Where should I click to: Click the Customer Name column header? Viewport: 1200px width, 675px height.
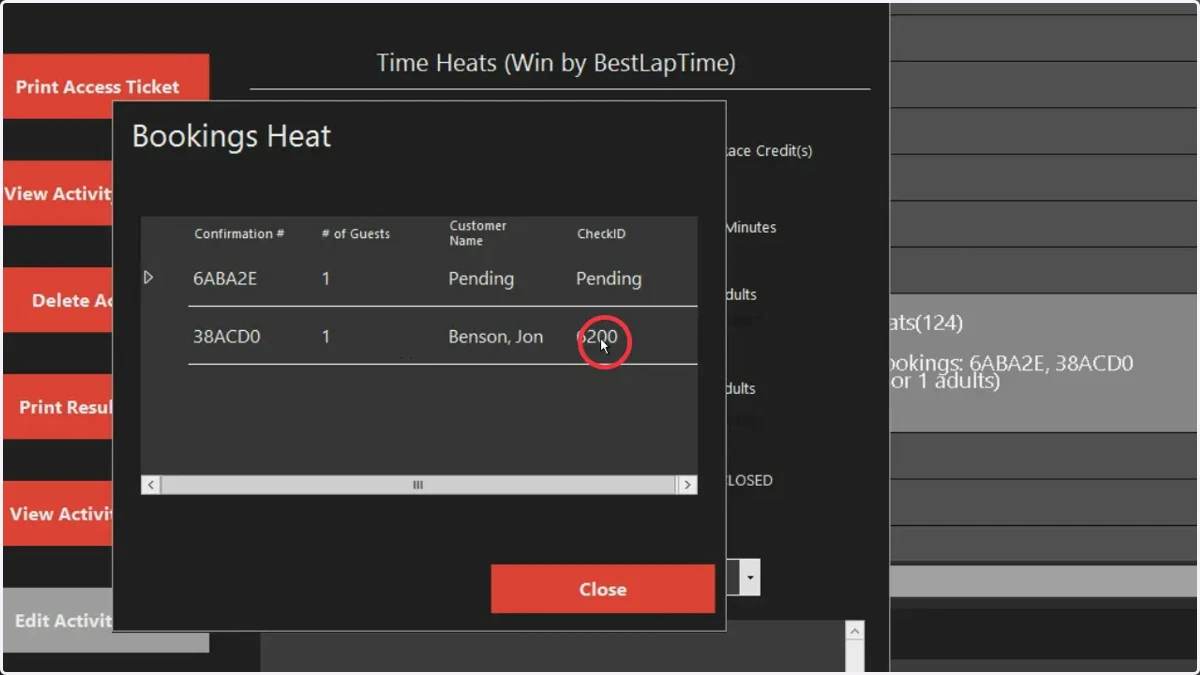click(478, 233)
